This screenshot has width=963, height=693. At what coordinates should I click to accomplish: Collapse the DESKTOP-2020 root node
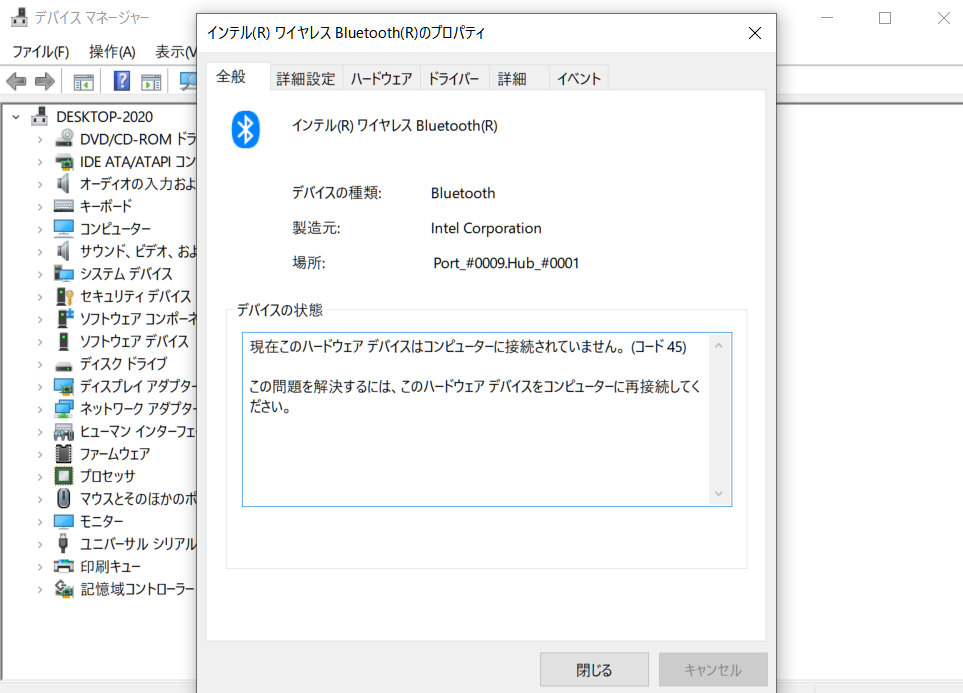point(16,117)
